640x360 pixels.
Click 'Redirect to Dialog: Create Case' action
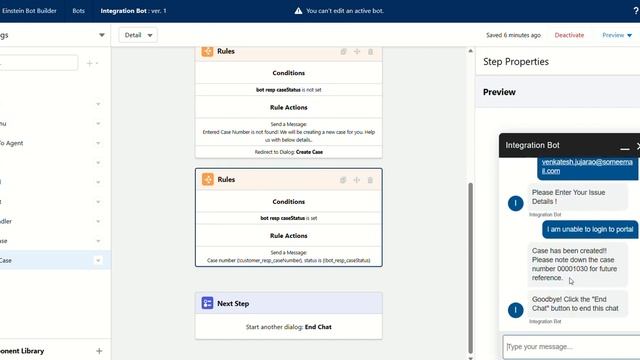[x=289, y=152]
